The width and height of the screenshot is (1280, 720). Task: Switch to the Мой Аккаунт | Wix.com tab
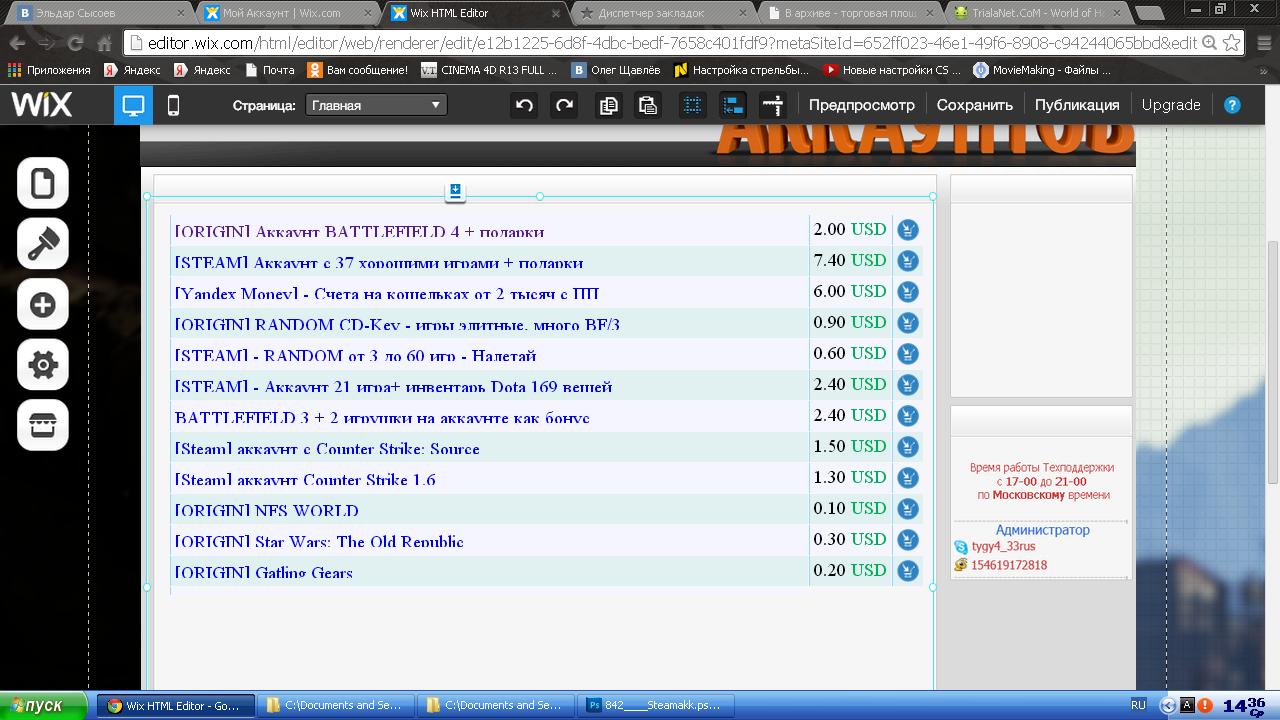click(286, 13)
